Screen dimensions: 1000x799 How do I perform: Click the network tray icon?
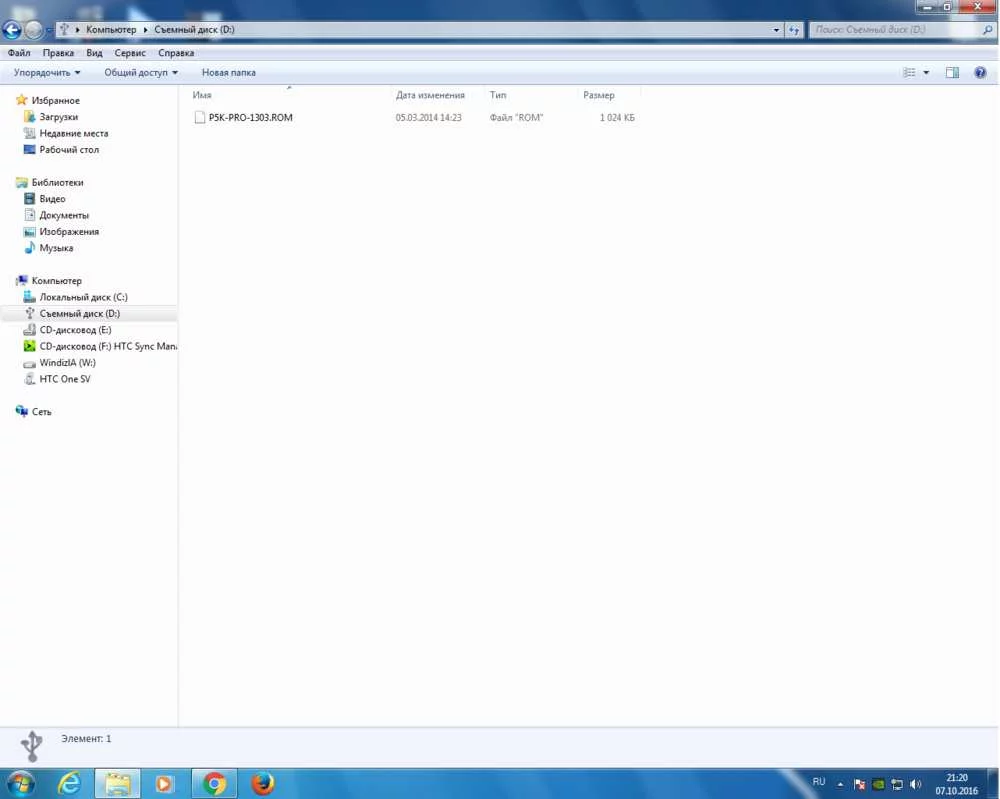[897, 784]
